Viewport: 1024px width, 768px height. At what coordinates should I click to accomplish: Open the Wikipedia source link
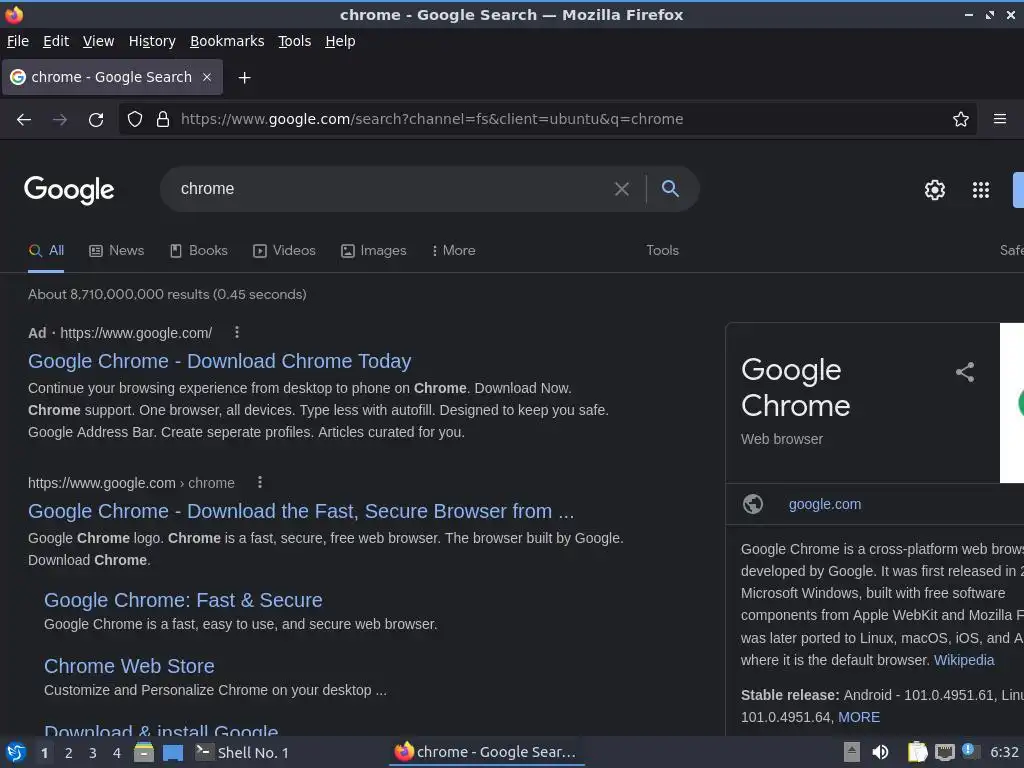[964, 660]
